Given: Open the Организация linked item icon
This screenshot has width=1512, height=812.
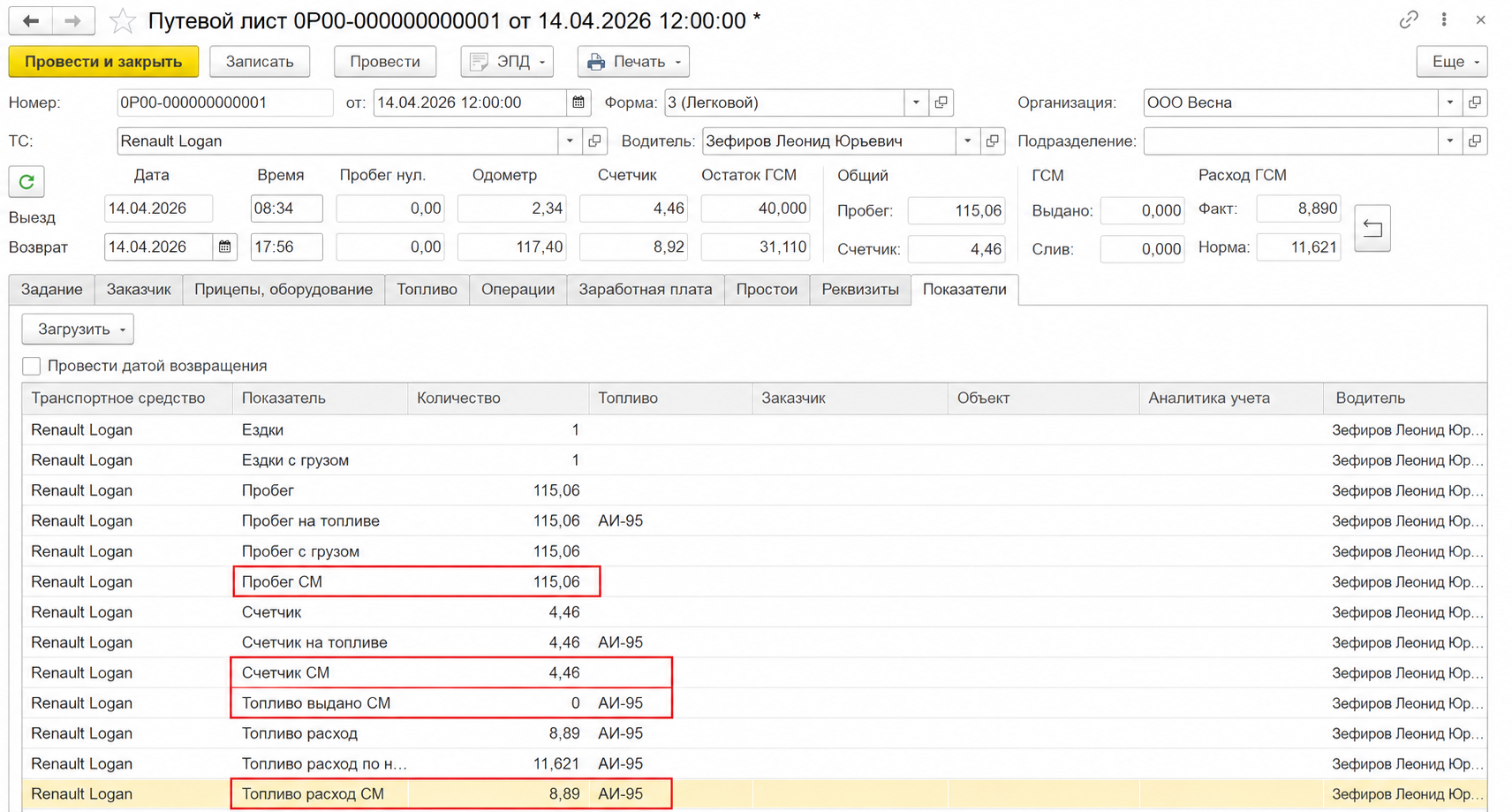Looking at the screenshot, I should (x=1475, y=102).
